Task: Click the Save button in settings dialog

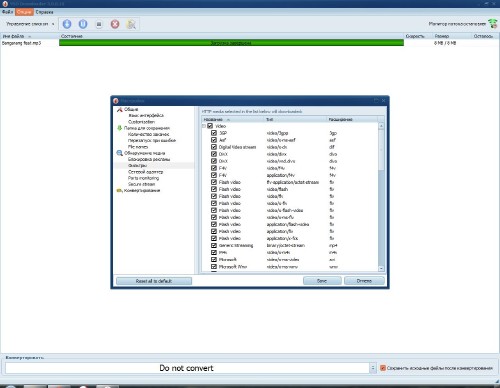Action: pyautogui.click(x=322, y=281)
